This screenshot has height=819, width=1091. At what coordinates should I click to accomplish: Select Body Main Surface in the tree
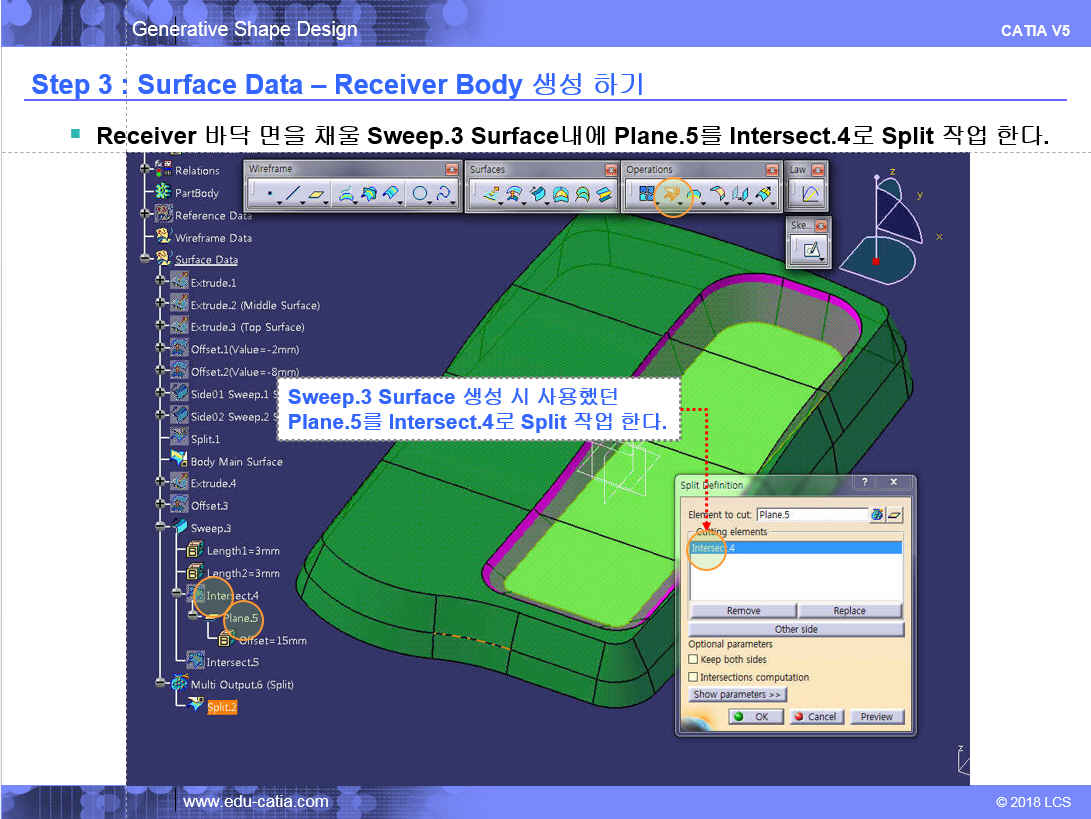click(x=236, y=461)
